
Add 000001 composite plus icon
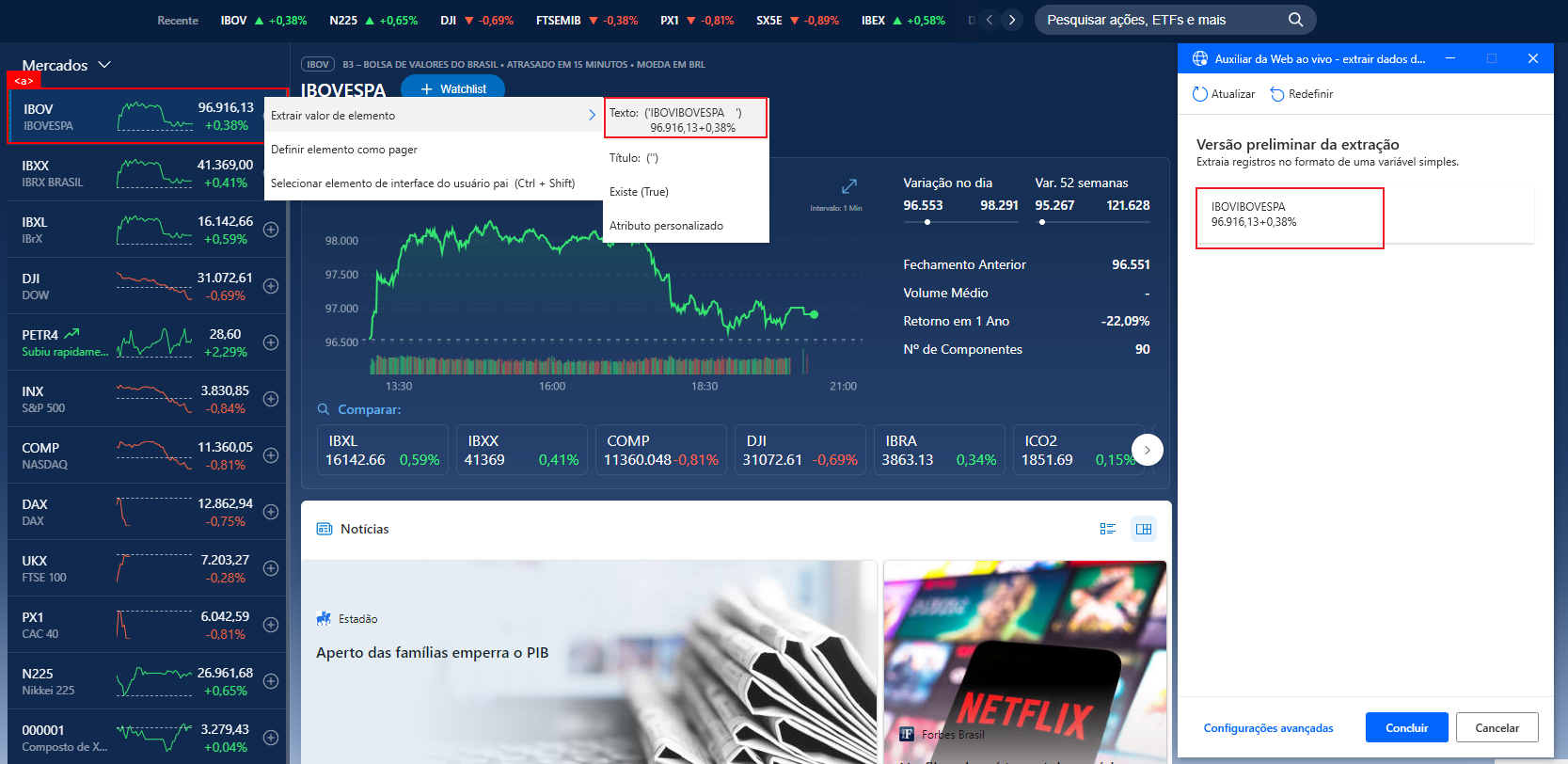point(271,738)
